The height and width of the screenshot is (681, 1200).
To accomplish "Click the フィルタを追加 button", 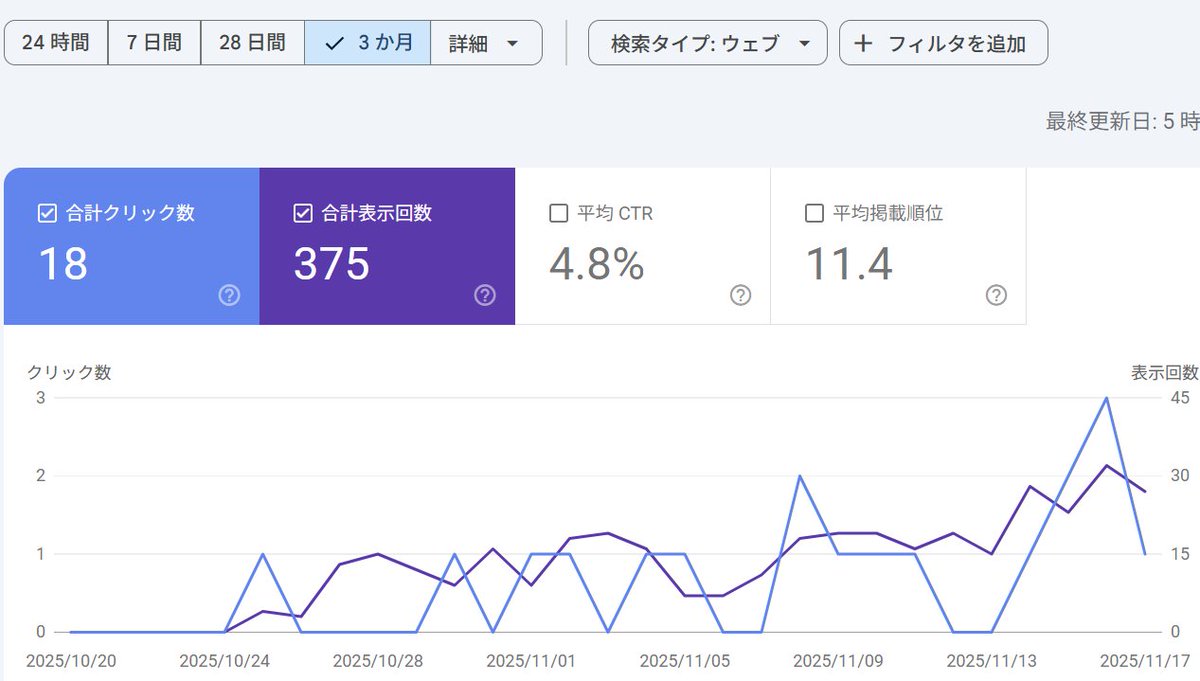I will [943, 43].
